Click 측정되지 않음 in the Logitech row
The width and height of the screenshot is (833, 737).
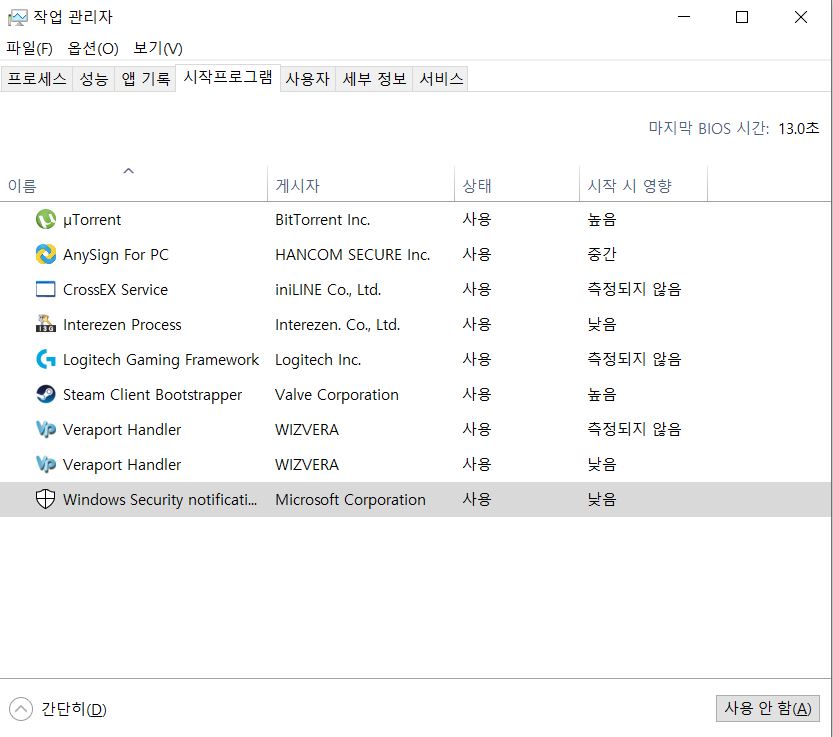point(634,359)
